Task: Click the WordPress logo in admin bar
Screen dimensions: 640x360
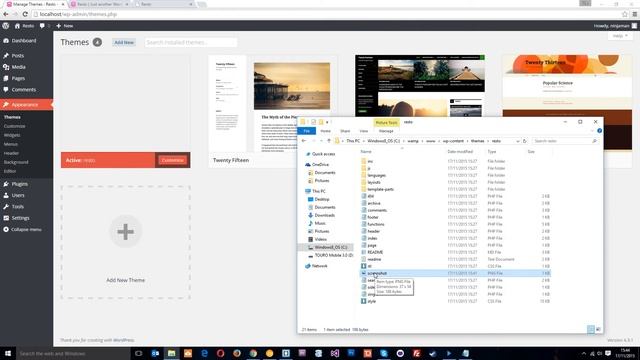Action: point(6,26)
